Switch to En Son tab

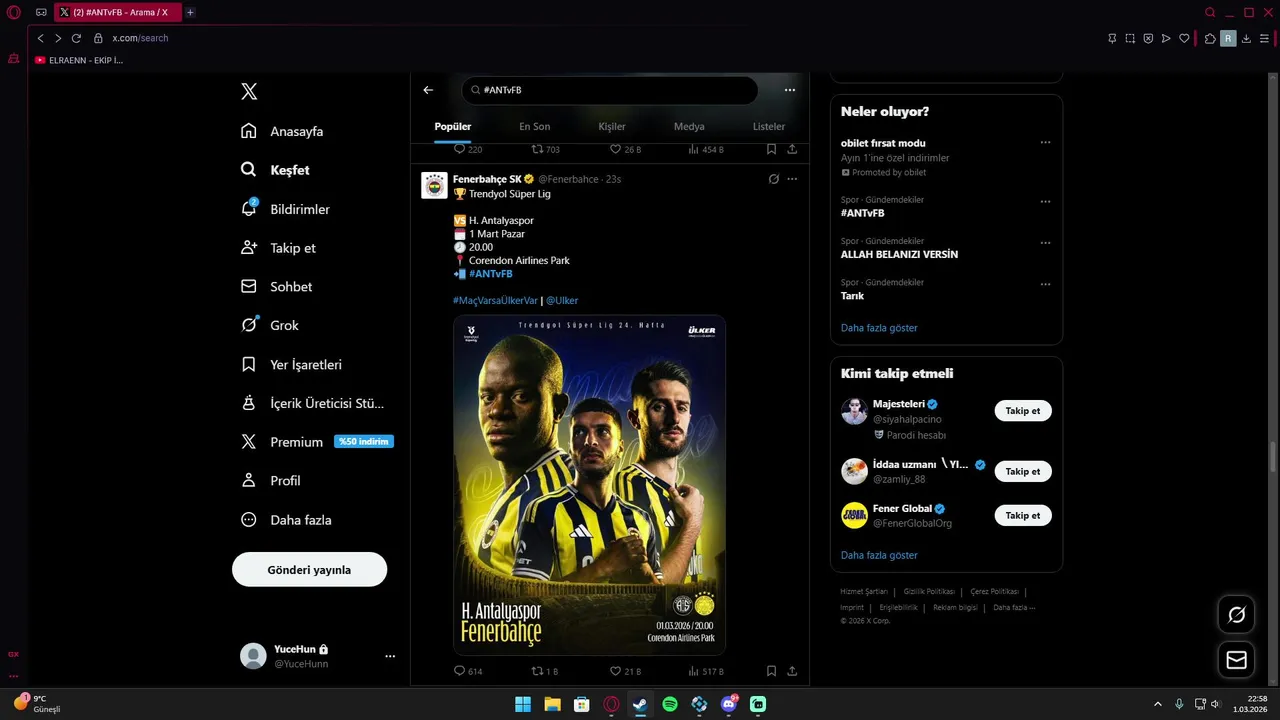pos(534,127)
